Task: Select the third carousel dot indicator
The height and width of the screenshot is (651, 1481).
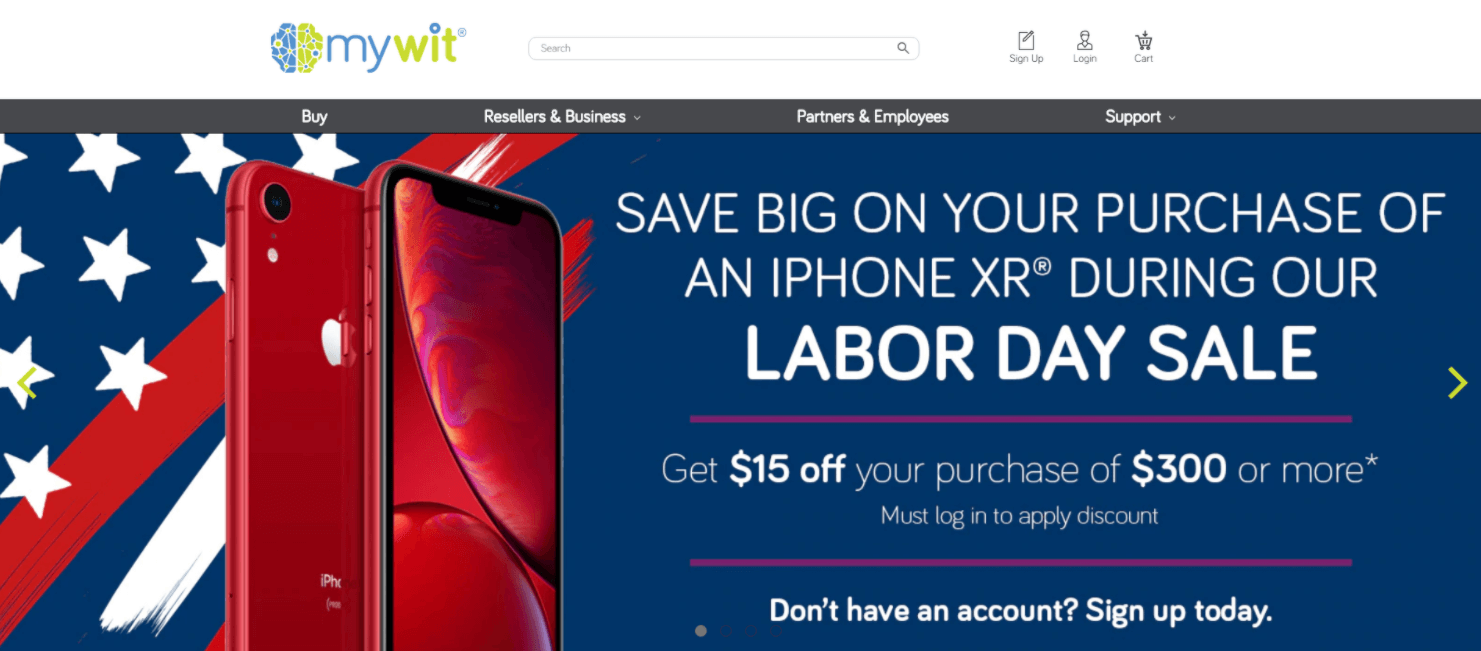Action: tap(751, 631)
